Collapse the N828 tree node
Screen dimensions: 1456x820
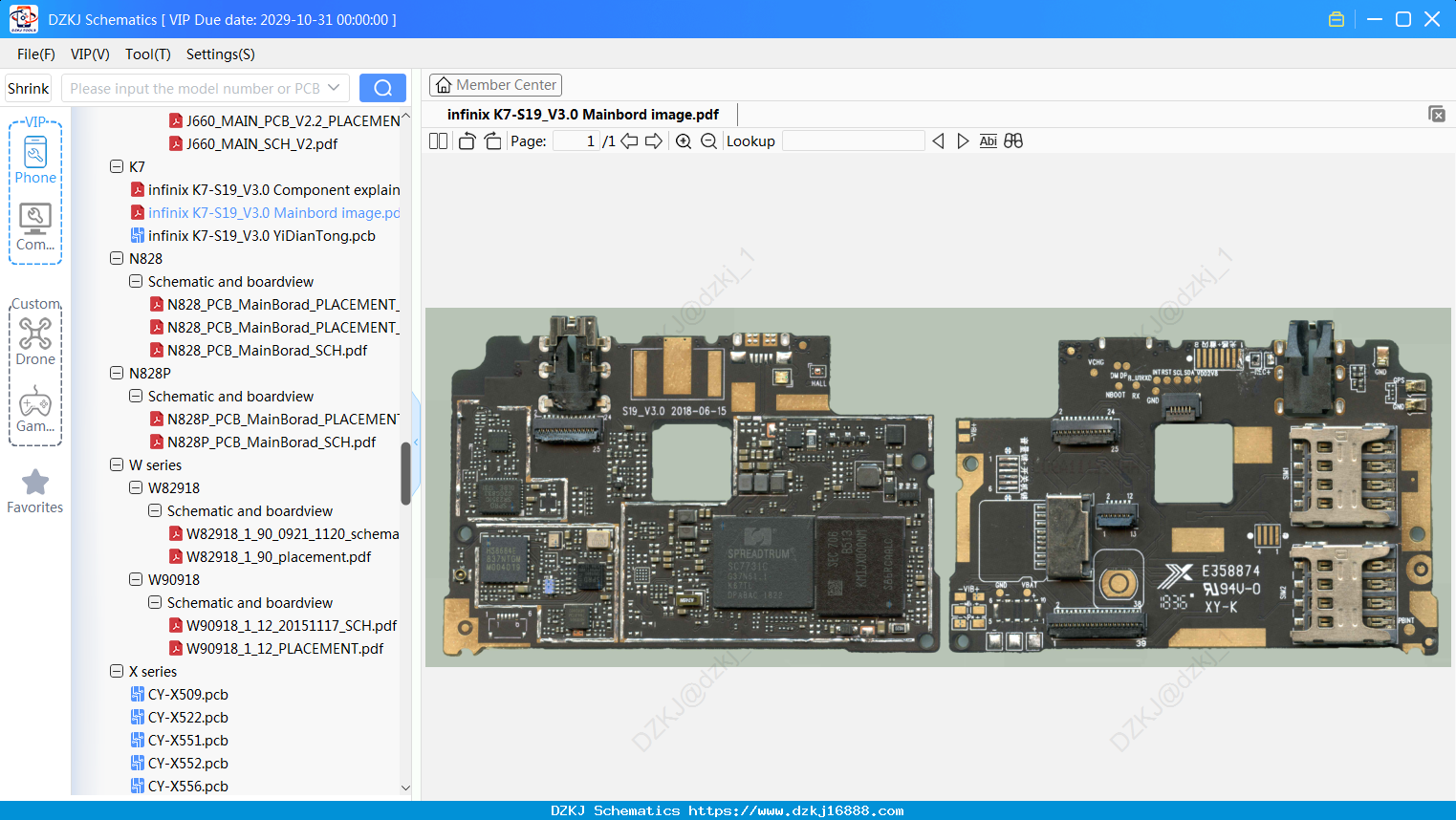(117, 258)
